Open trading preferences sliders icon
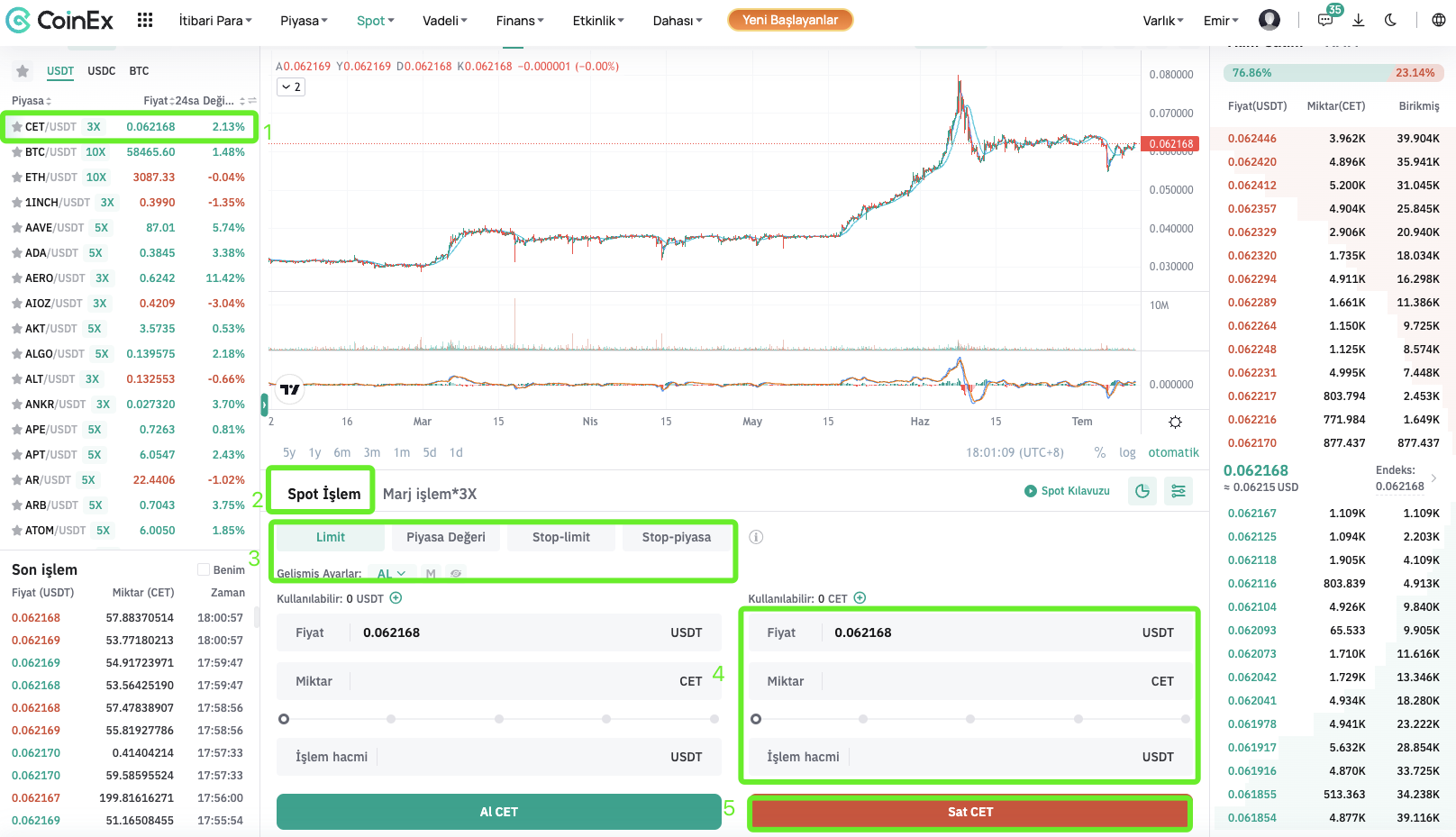Screen dimensions: 1456x837 click(x=1178, y=491)
